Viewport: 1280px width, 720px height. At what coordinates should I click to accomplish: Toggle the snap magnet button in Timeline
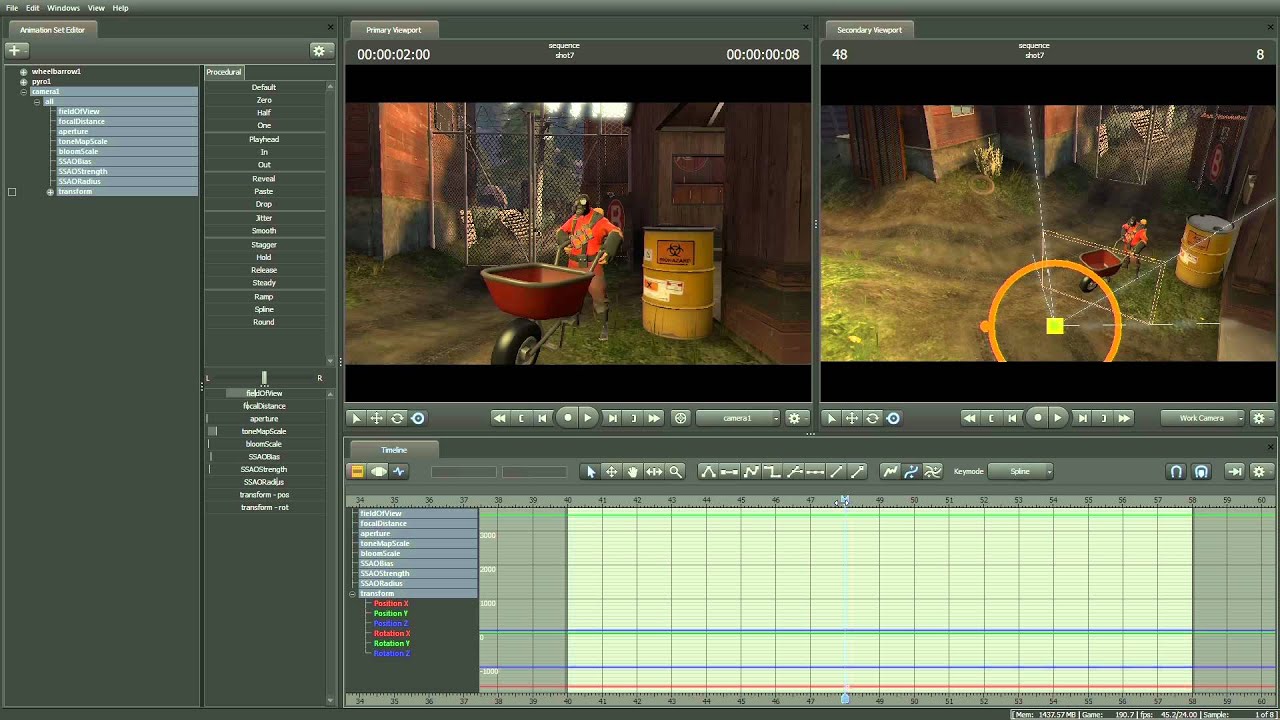click(1176, 472)
